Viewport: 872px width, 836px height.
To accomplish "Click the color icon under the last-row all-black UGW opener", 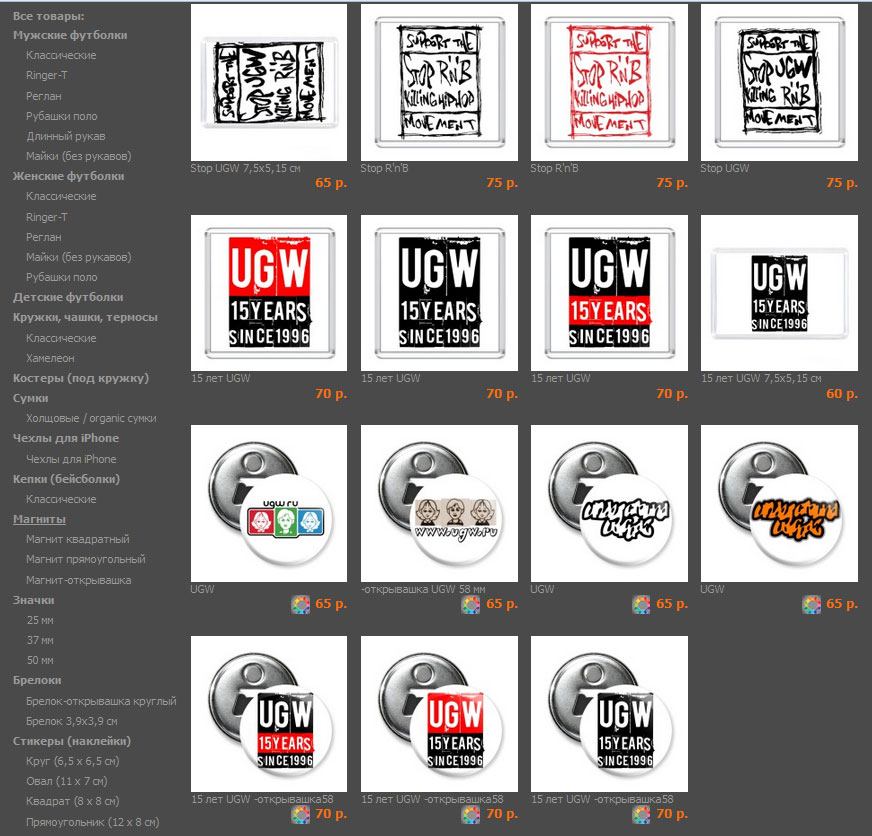I will point(641,815).
